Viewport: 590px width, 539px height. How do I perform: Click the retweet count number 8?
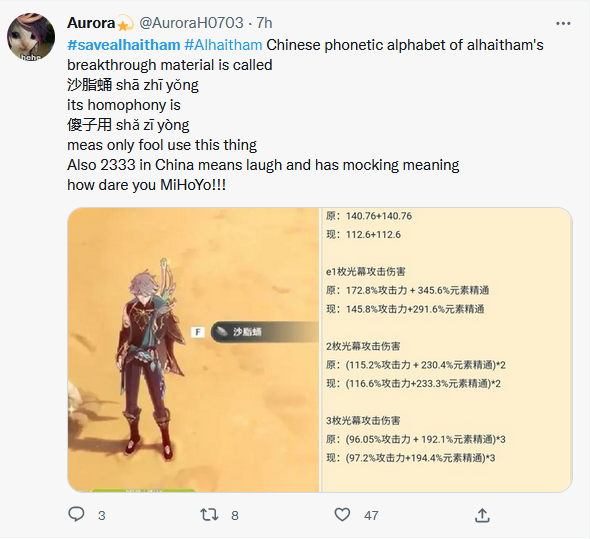coord(235,515)
